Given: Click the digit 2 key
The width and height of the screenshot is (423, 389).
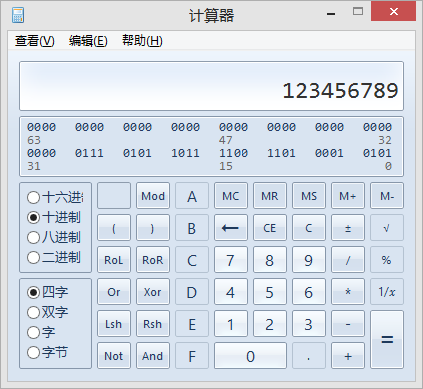Looking at the screenshot, I should (x=270, y=324).
